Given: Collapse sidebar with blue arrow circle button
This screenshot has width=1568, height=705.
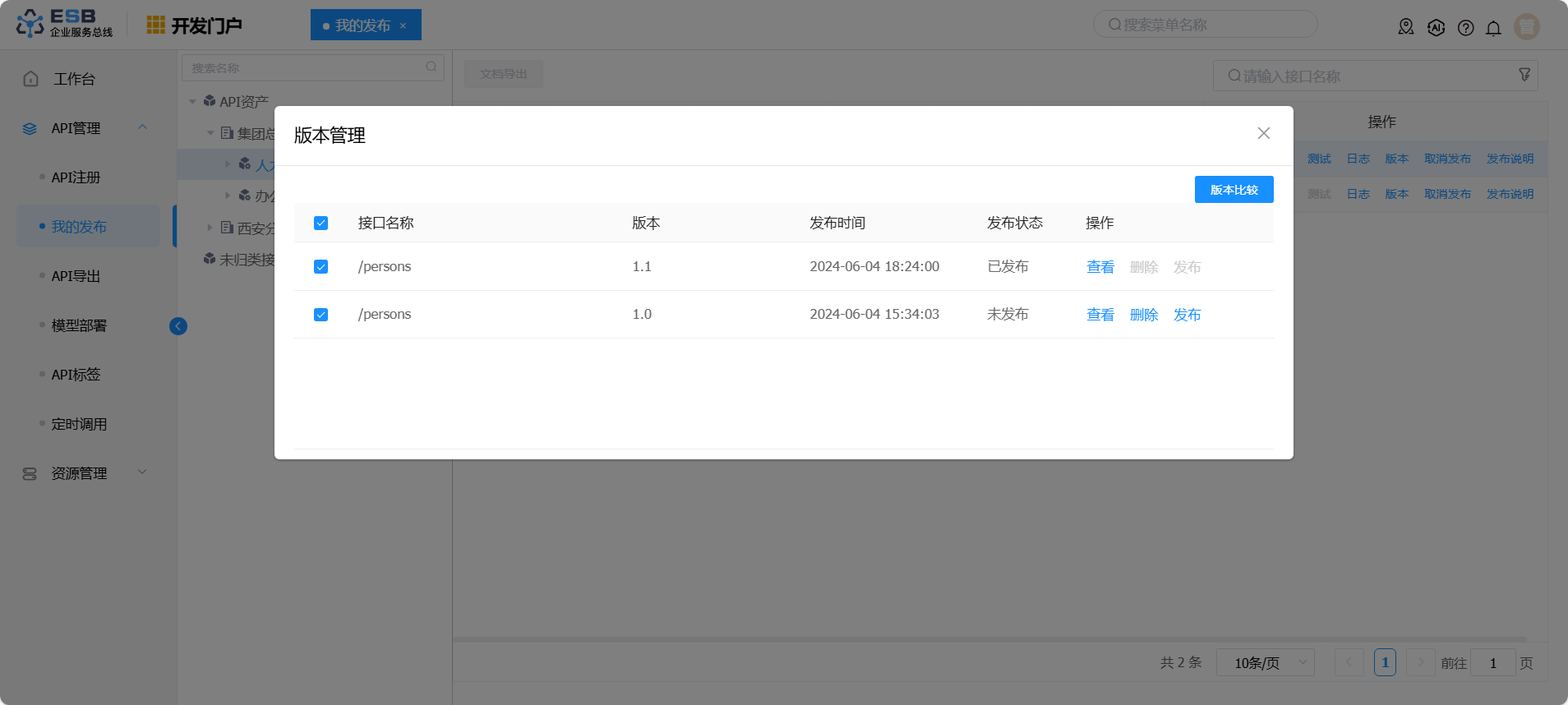Looking at the screenshot, I should pyautogui.click(x=178, y=326).
